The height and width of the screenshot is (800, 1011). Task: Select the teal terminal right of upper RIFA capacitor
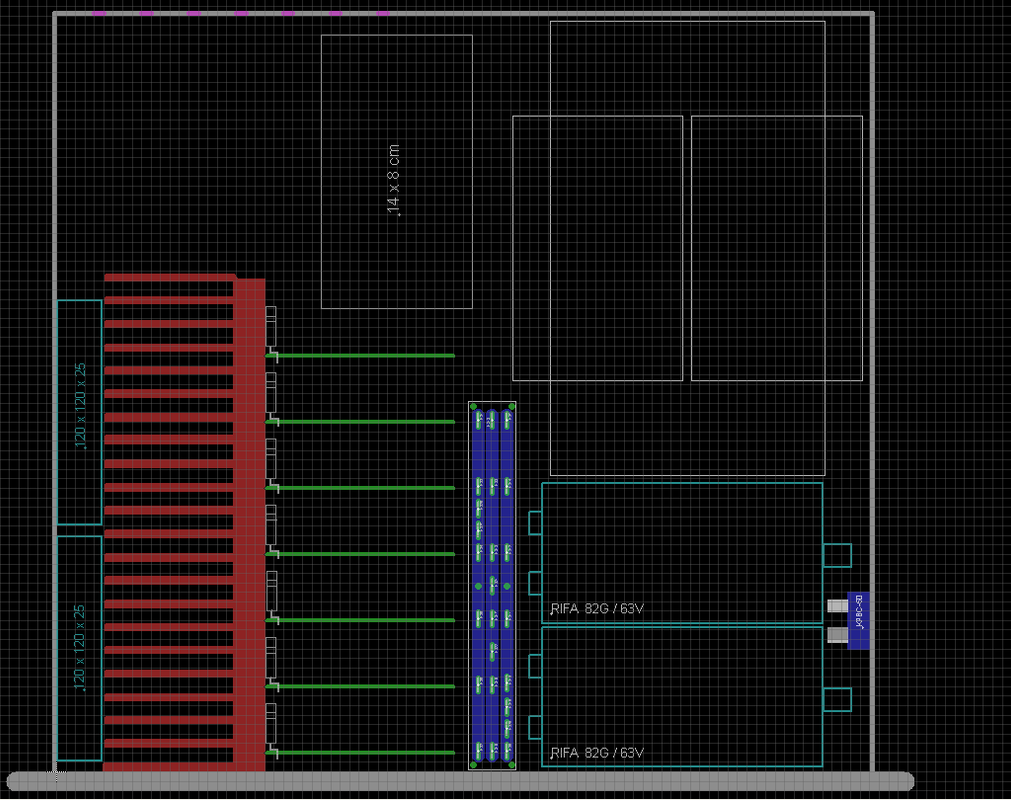tap(838, 556)
